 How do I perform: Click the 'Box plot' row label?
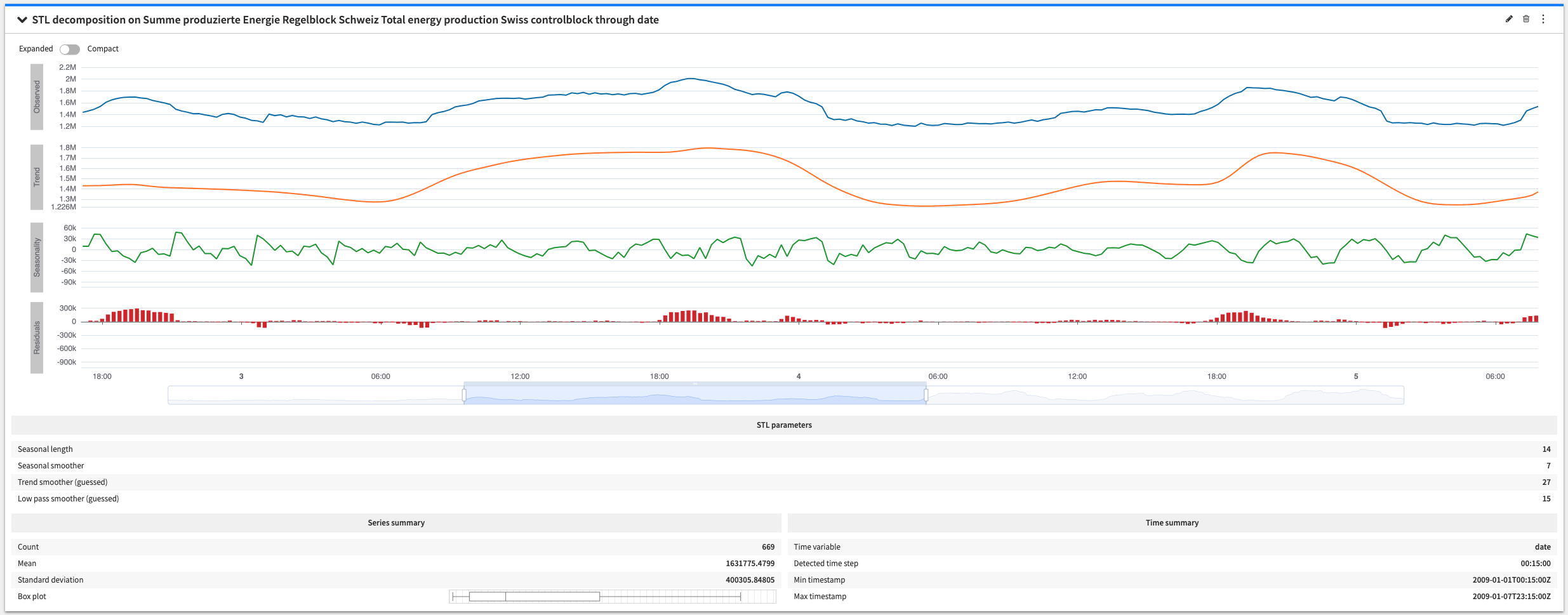32,597
